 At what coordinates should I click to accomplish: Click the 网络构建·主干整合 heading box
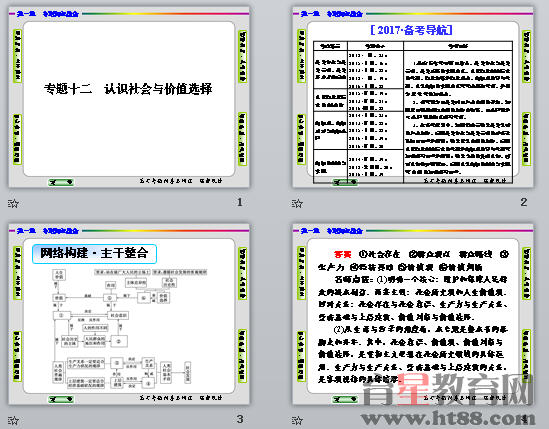click(94, 254)
